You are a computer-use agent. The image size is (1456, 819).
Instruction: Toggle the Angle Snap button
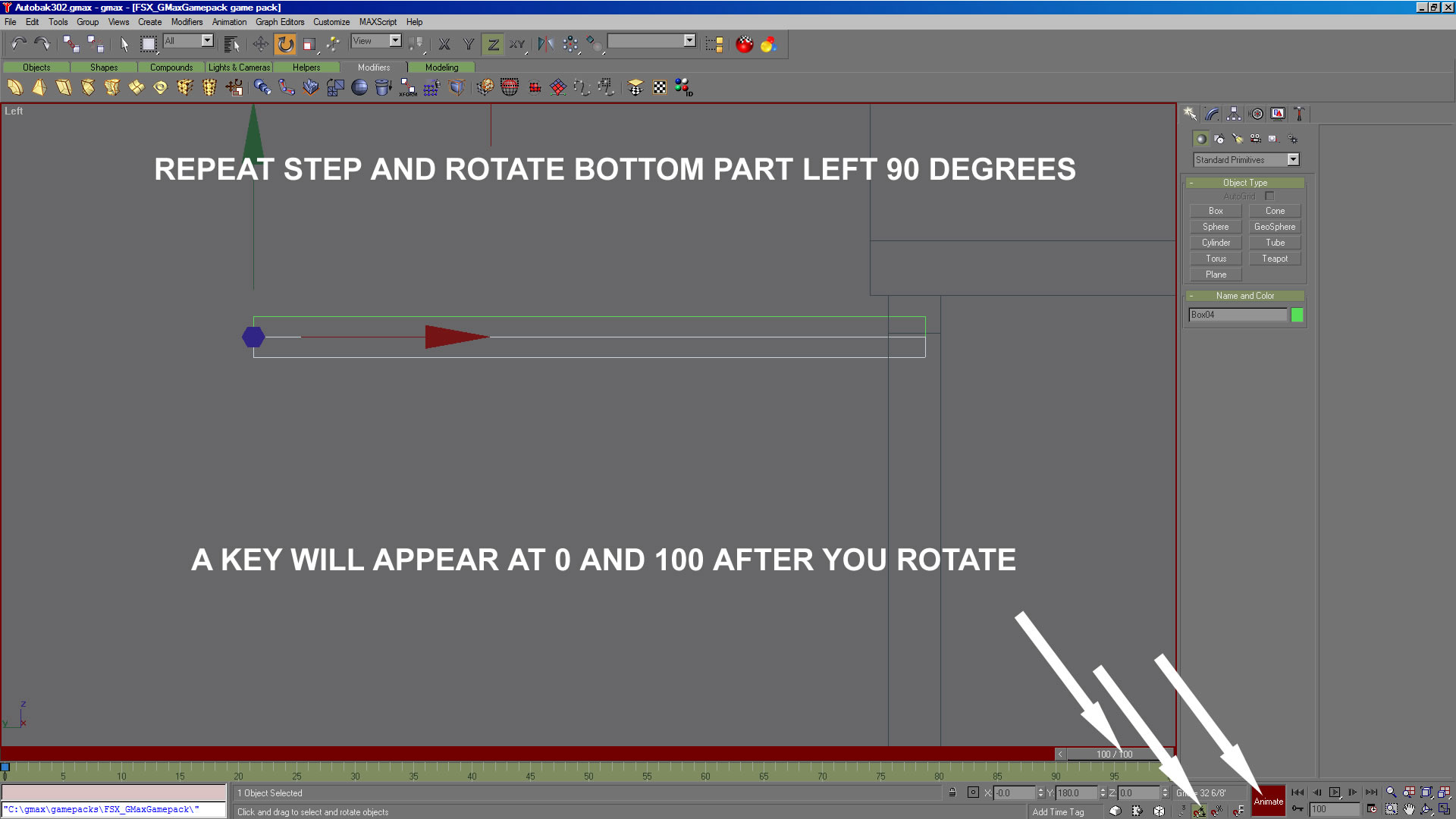pos(1199,811)
